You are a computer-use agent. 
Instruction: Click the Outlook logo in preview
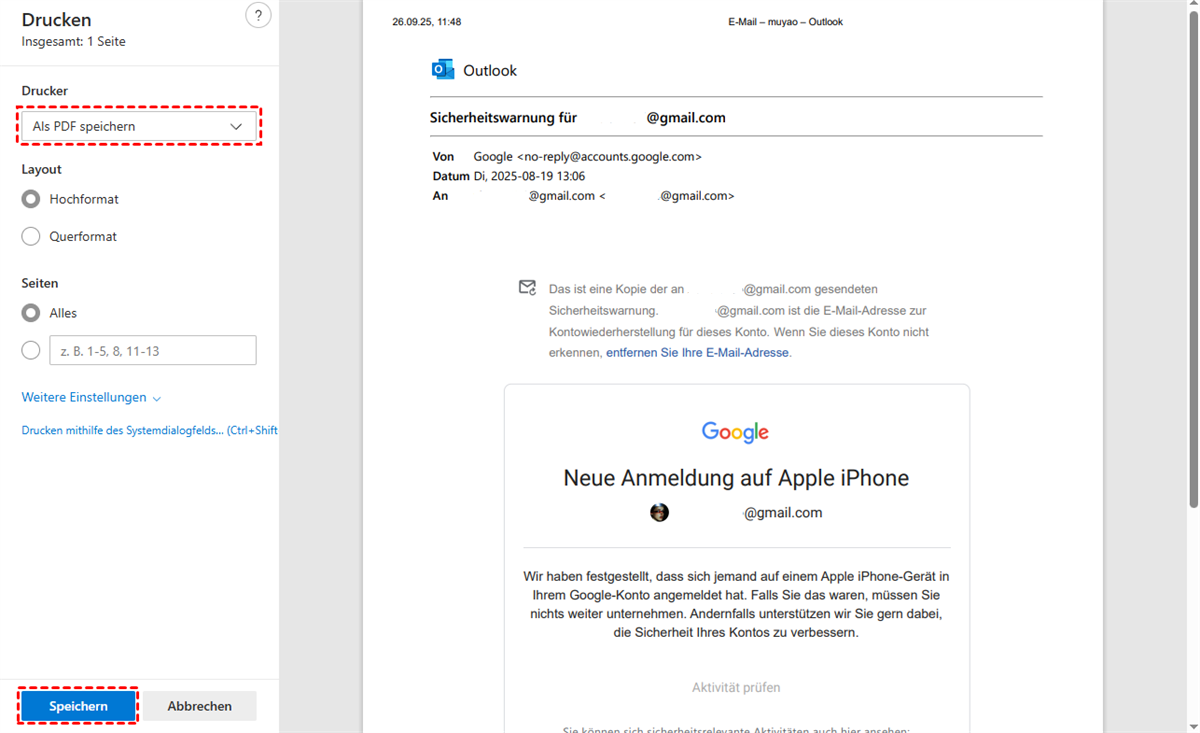pyautogui.click(x=442, y=70)
